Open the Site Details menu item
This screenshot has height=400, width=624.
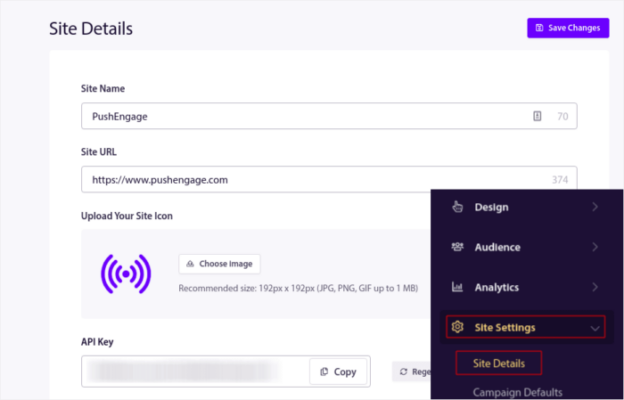click(x=498, y=362)
